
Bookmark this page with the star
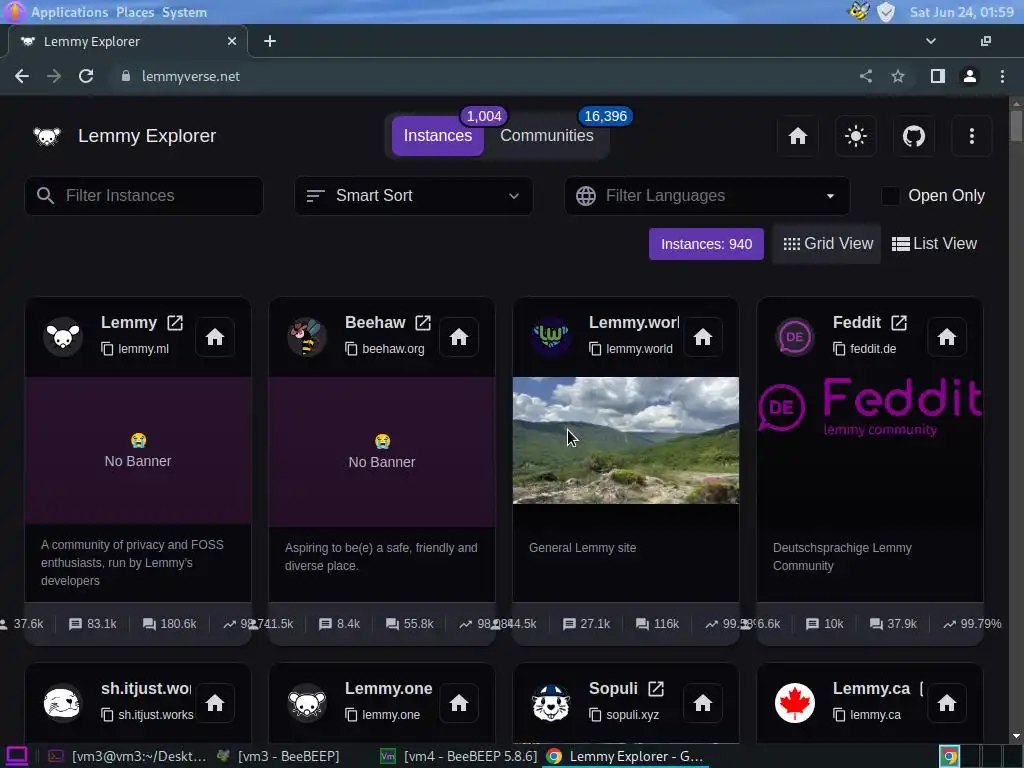tap(898, 76)
